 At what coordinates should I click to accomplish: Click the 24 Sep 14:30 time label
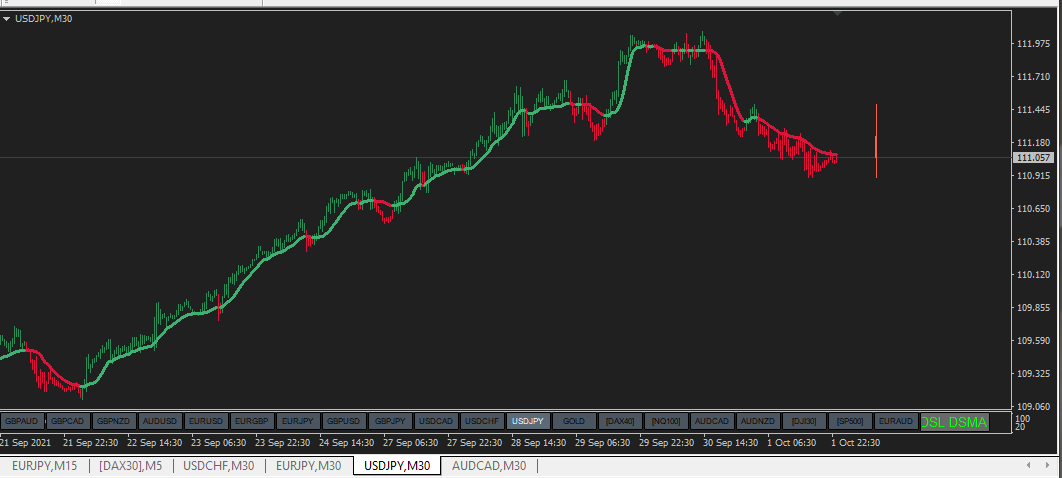coord(347,443)
